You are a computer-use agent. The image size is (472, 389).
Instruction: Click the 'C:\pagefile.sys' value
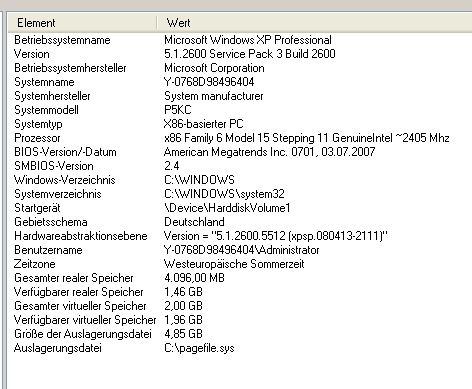click(199, 348)
